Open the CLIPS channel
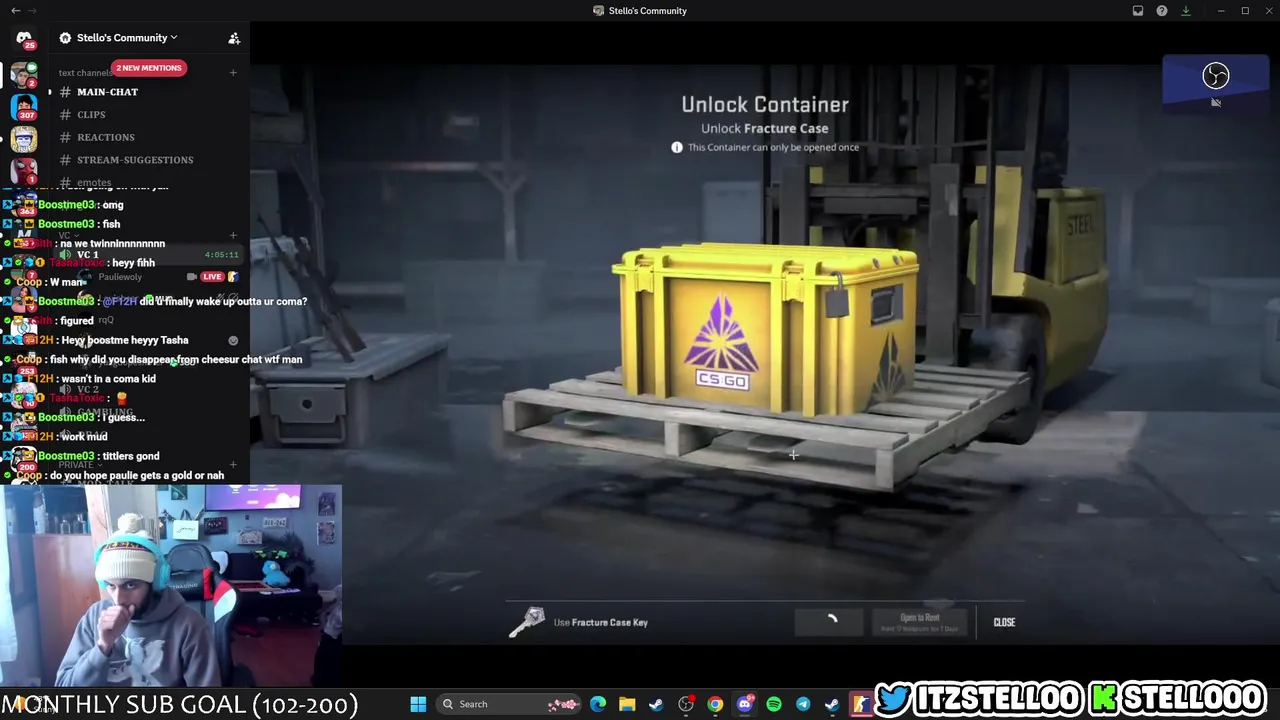 click(91, 114)
